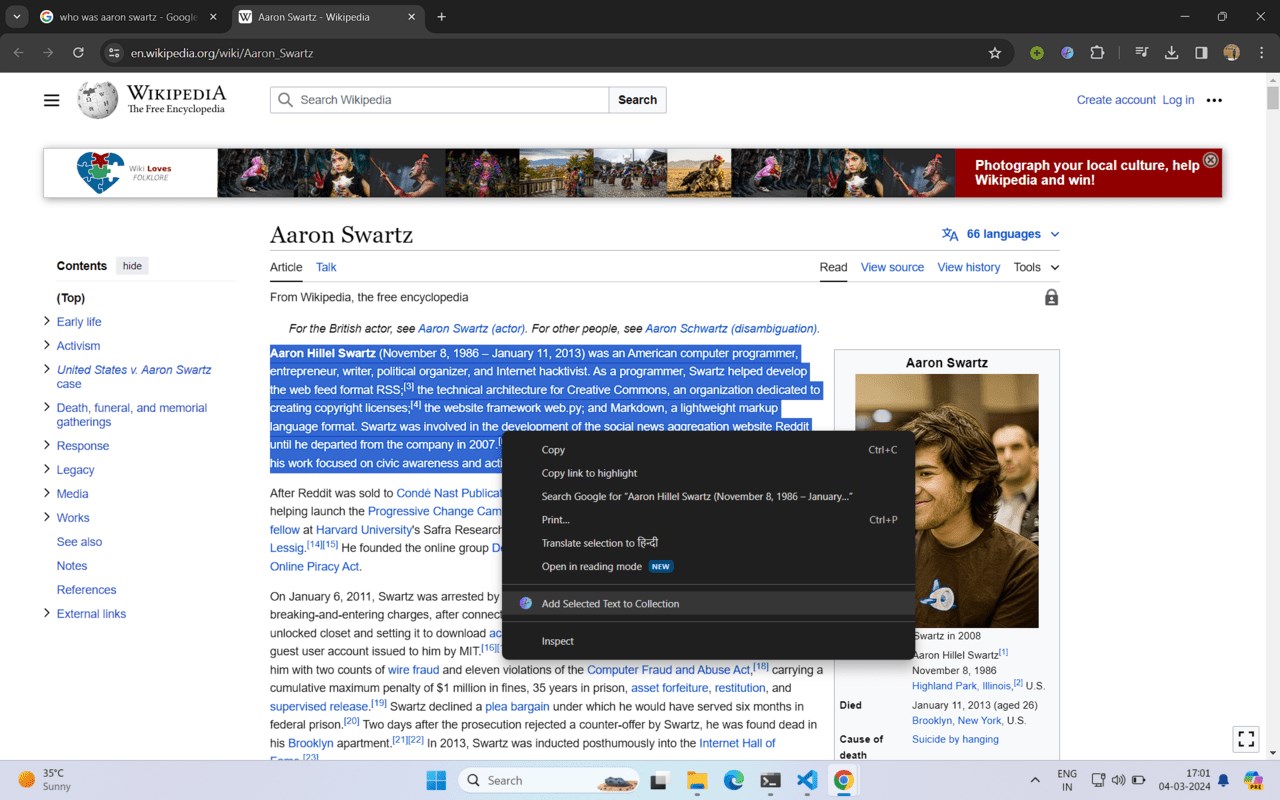
Task: Open the Terminal from the taskbar
Action: pyautogui.click(x=770, y=780)
